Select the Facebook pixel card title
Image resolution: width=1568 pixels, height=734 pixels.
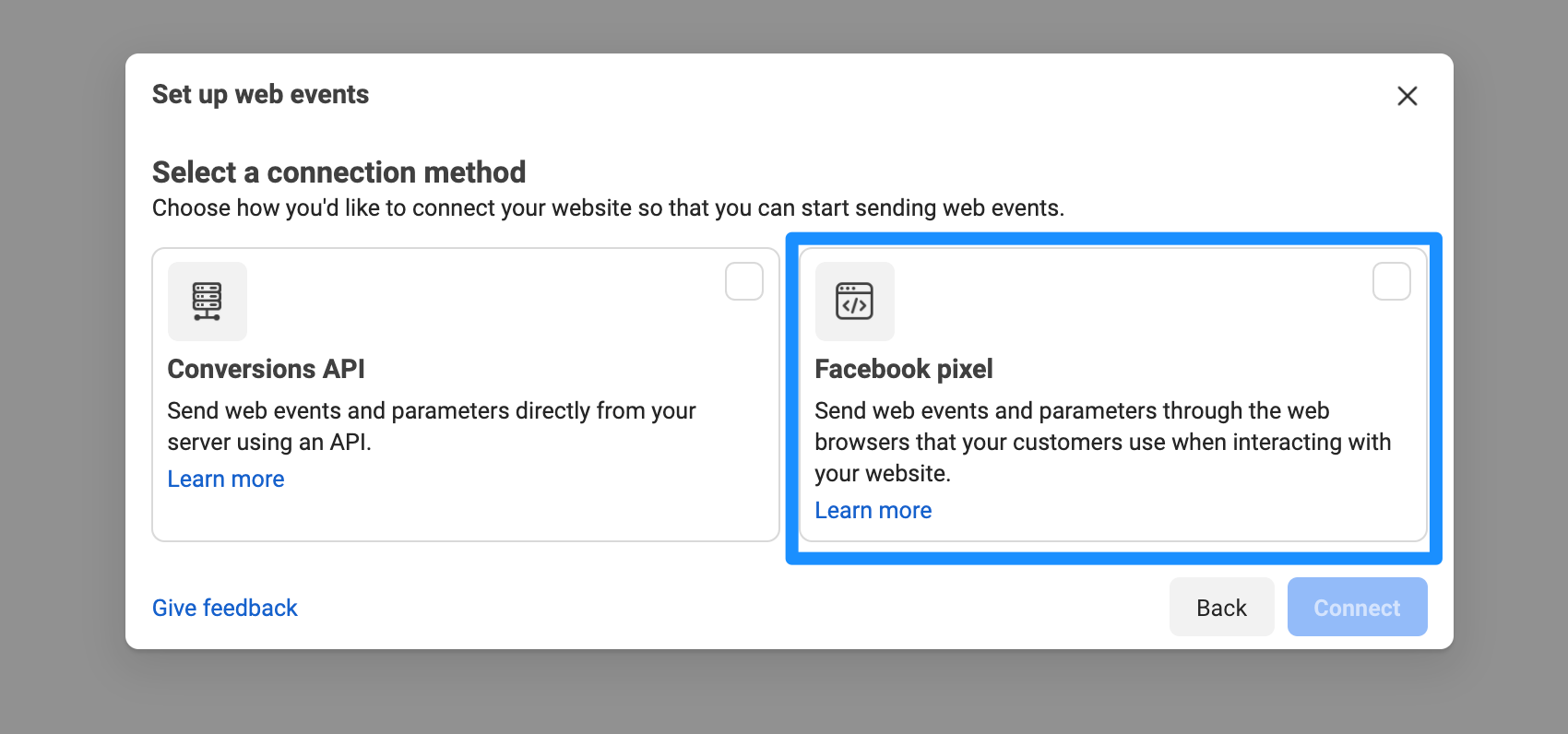(x=904, y=369)
